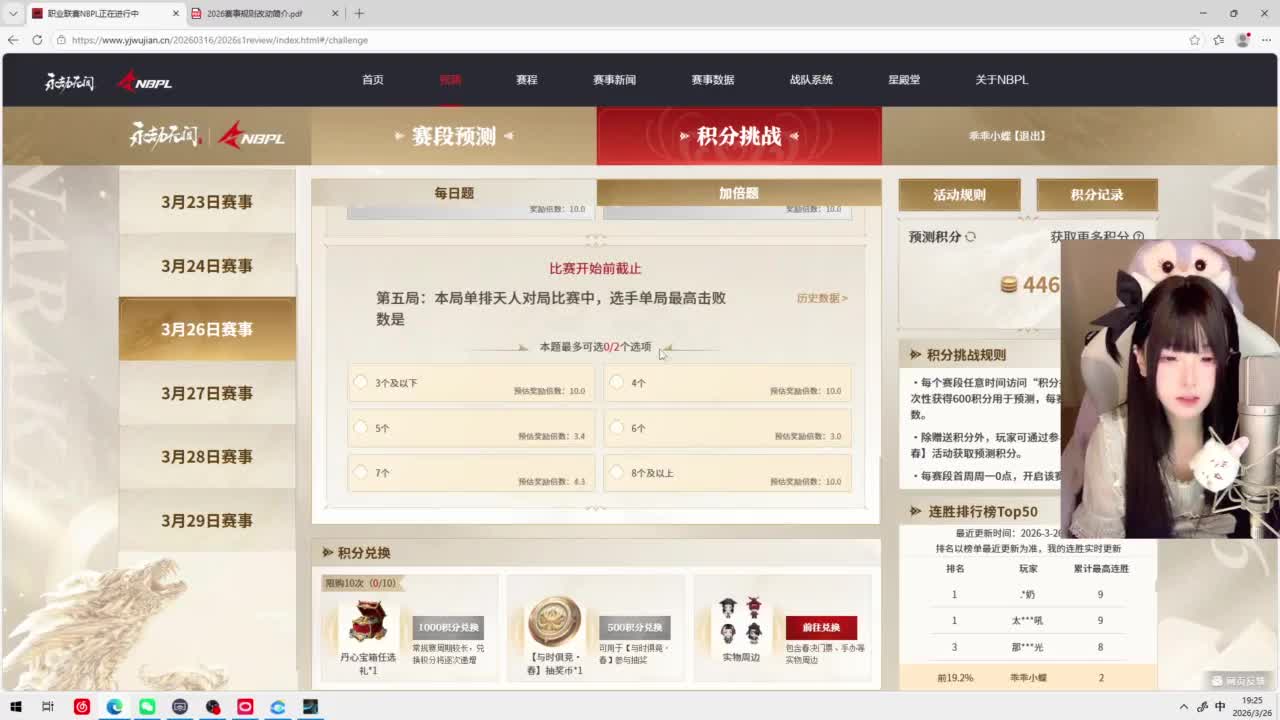Screen dimensions: 1280x720
Task: Click the browser back arrow
Action: pyautogui.click(x=13, y=40)
